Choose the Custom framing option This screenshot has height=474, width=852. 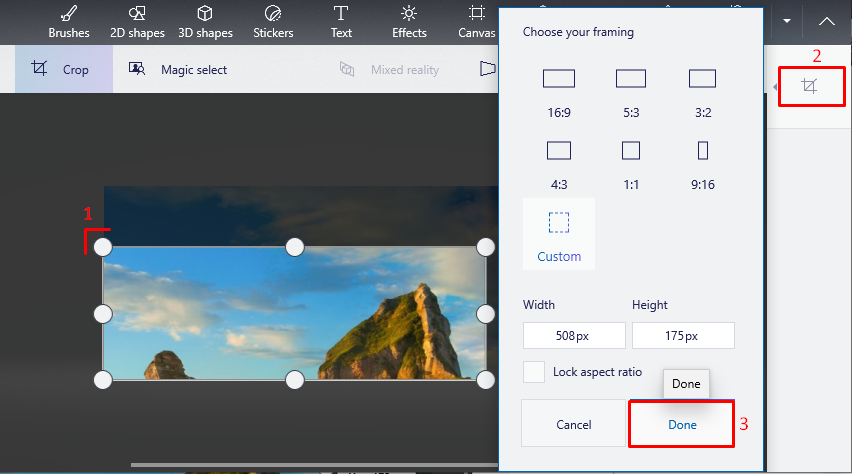[x=558, y=234]
